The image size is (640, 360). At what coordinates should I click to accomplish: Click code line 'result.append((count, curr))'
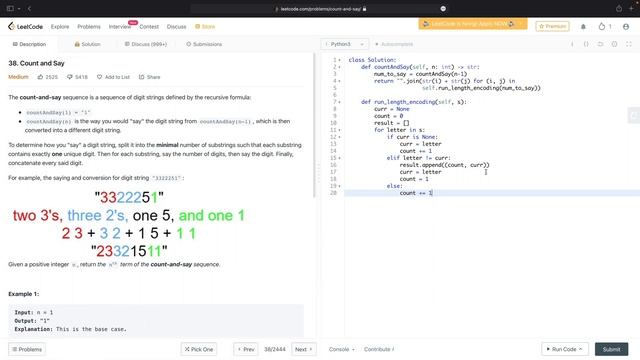click(x=444, y=165)
